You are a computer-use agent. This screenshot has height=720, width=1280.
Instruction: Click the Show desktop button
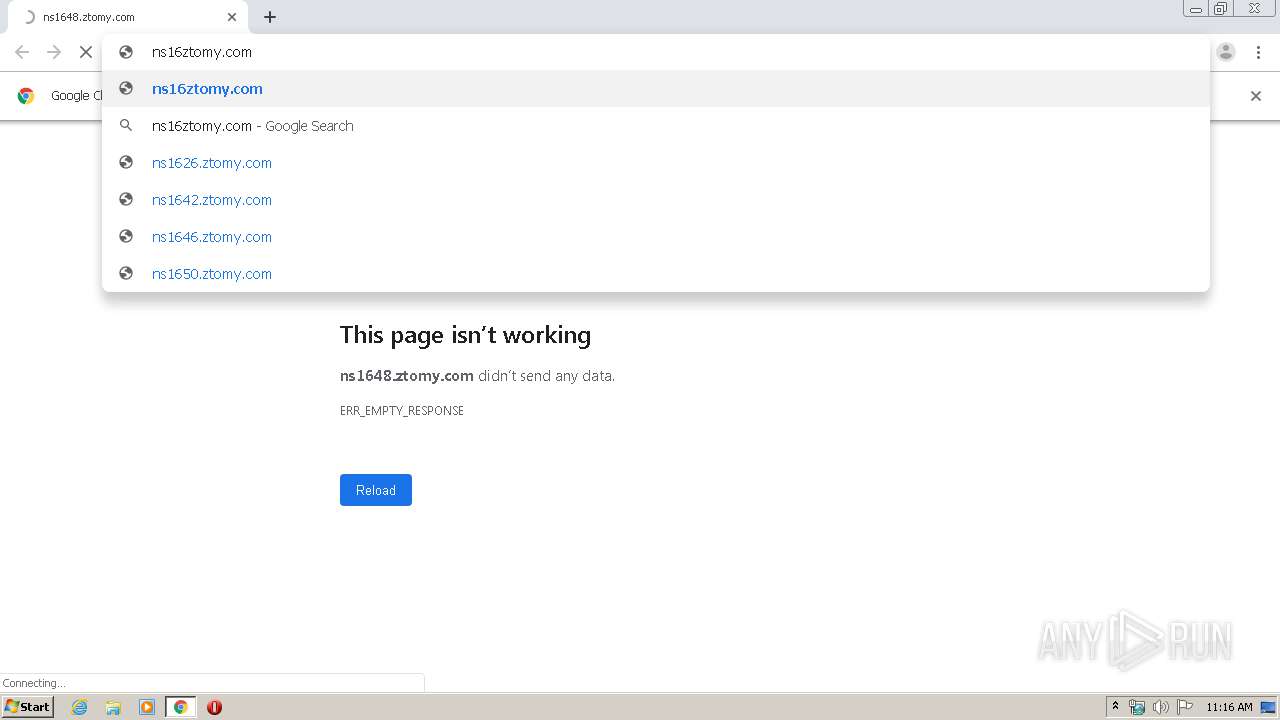tap(1268, 707)
